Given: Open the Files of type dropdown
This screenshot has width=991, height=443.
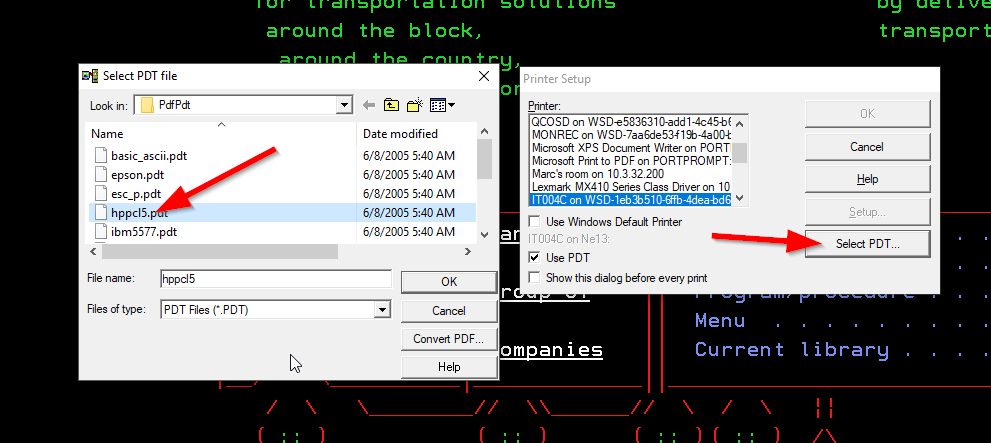Looking at the screenshot, I should pos(381,310).
